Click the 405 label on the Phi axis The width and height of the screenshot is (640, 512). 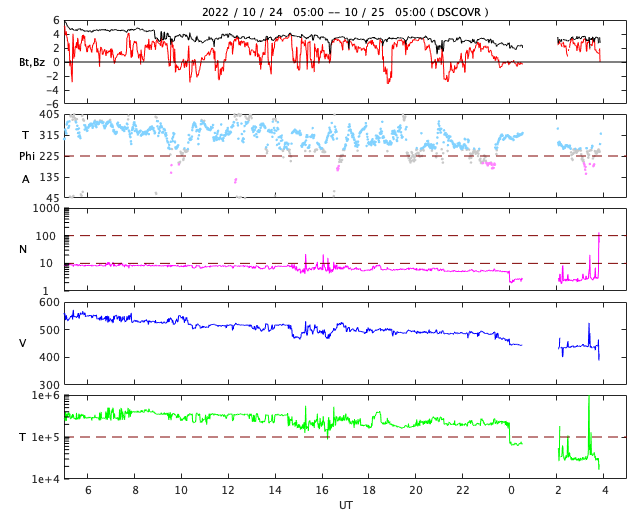click(x=49, y=115)
